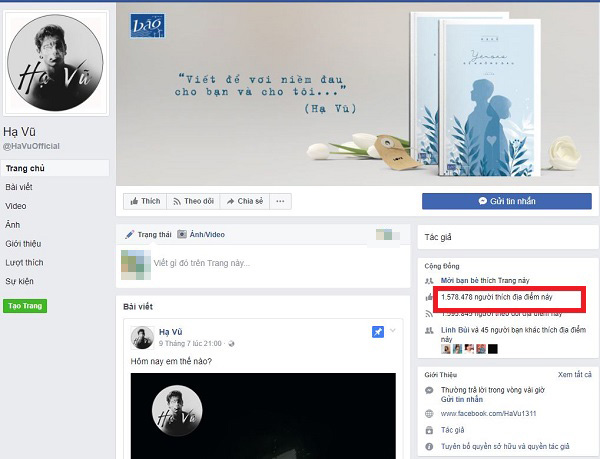
Task: Click the messenger icon in Gửi tin nhắn button
Action: [x=483, y=201]
